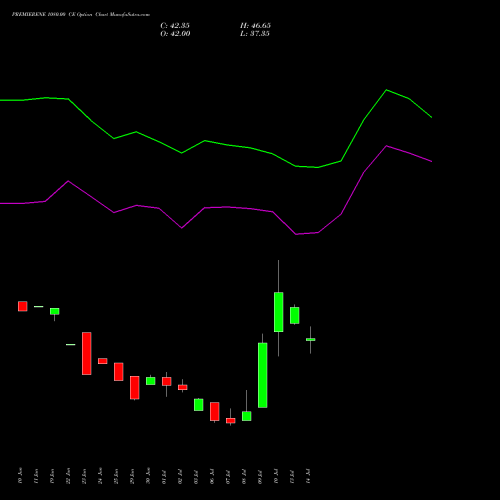This screenshot has width=500, height=500.
Task: Select the last small green candle for 14 Jul
Action: [311, 339]
